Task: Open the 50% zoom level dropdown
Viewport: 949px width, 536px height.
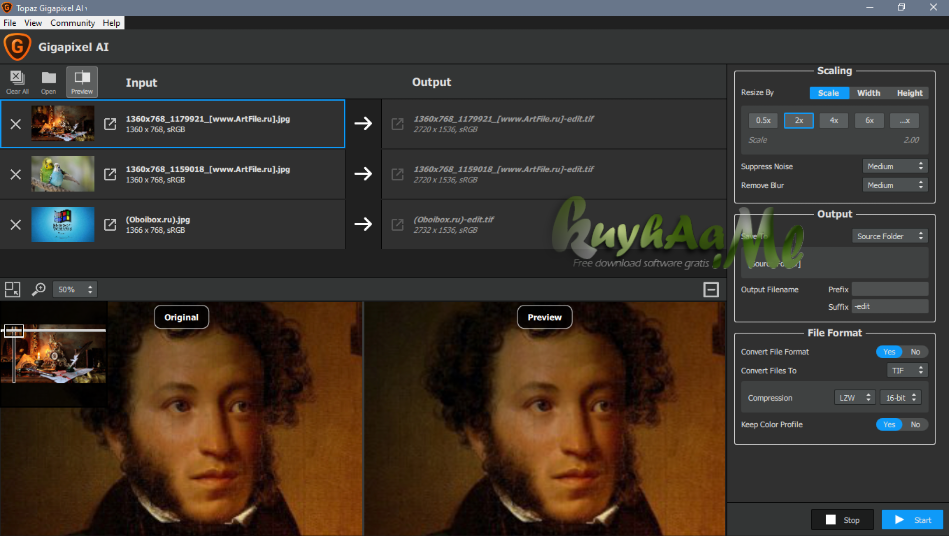Action: (75, 289)
